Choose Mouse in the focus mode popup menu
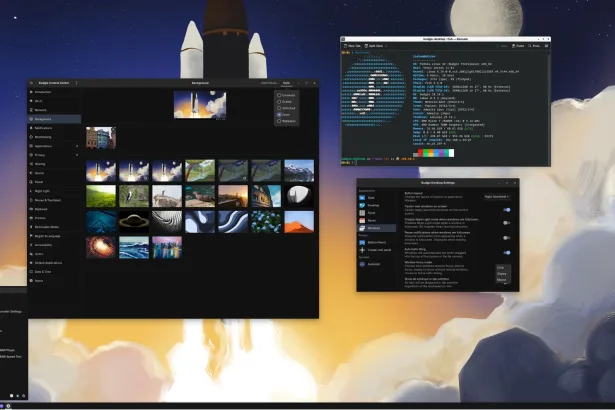 tap(501, 280)
